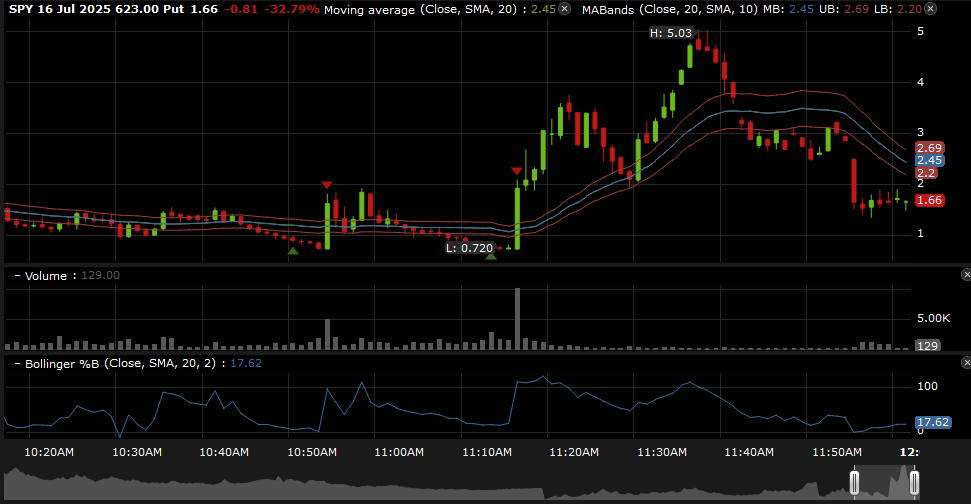The image size is (971, 504).
Task: Click the 11:50AM time axis label
Action: [837, 453]
